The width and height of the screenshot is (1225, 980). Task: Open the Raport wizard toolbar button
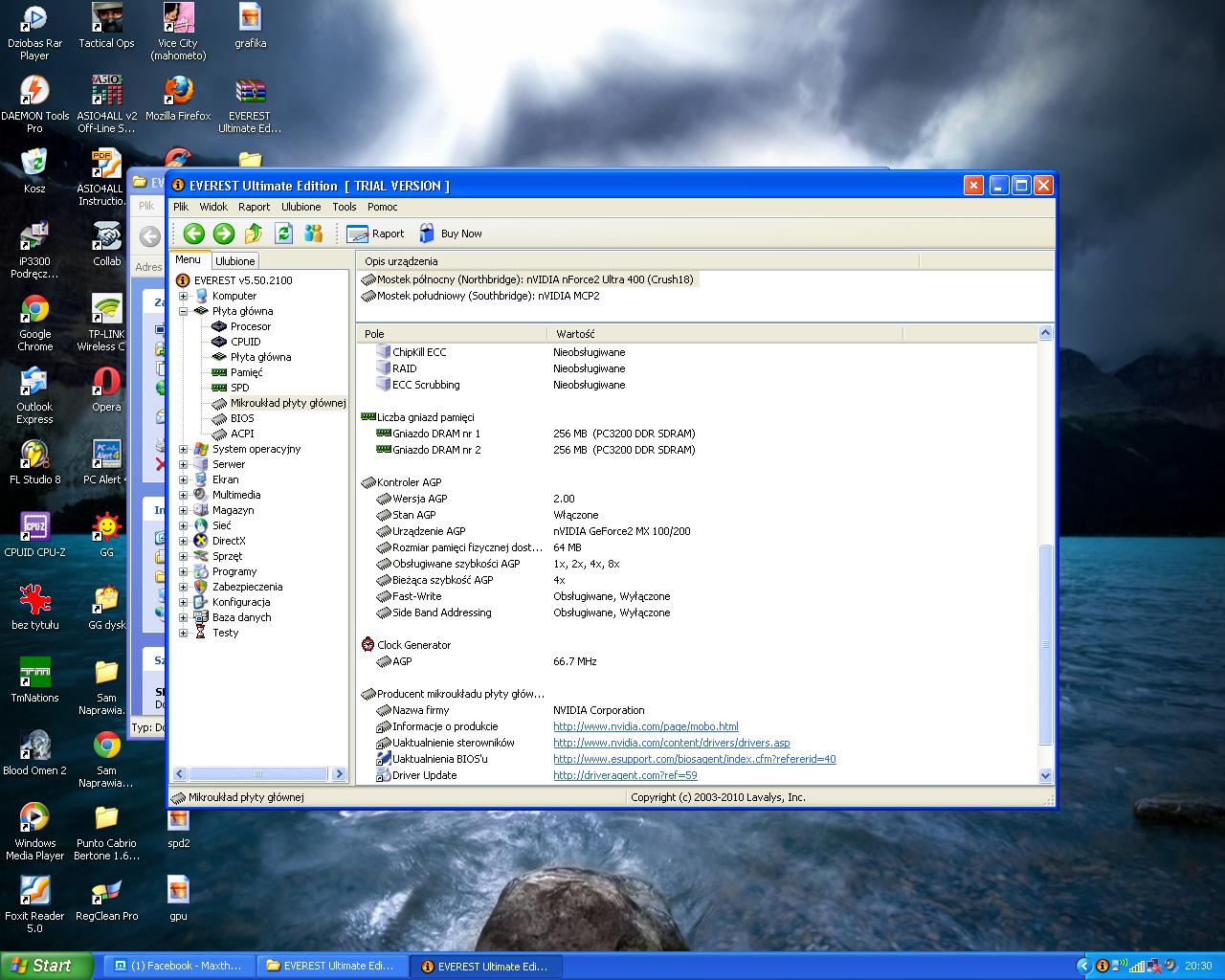pyautogui.click(x=375, y=234)
